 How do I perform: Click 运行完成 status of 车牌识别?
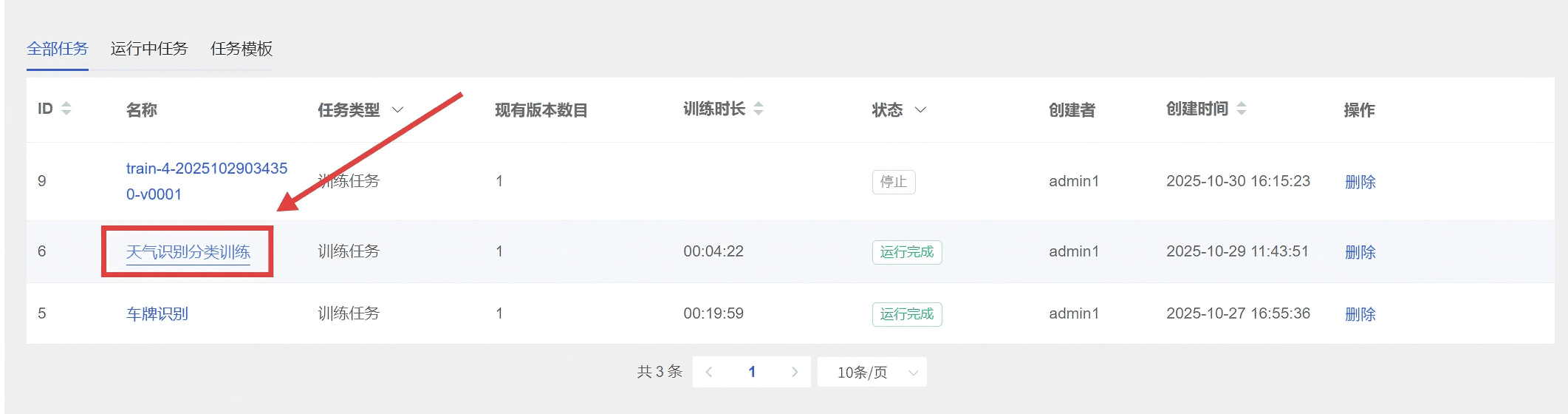point(906,314)
